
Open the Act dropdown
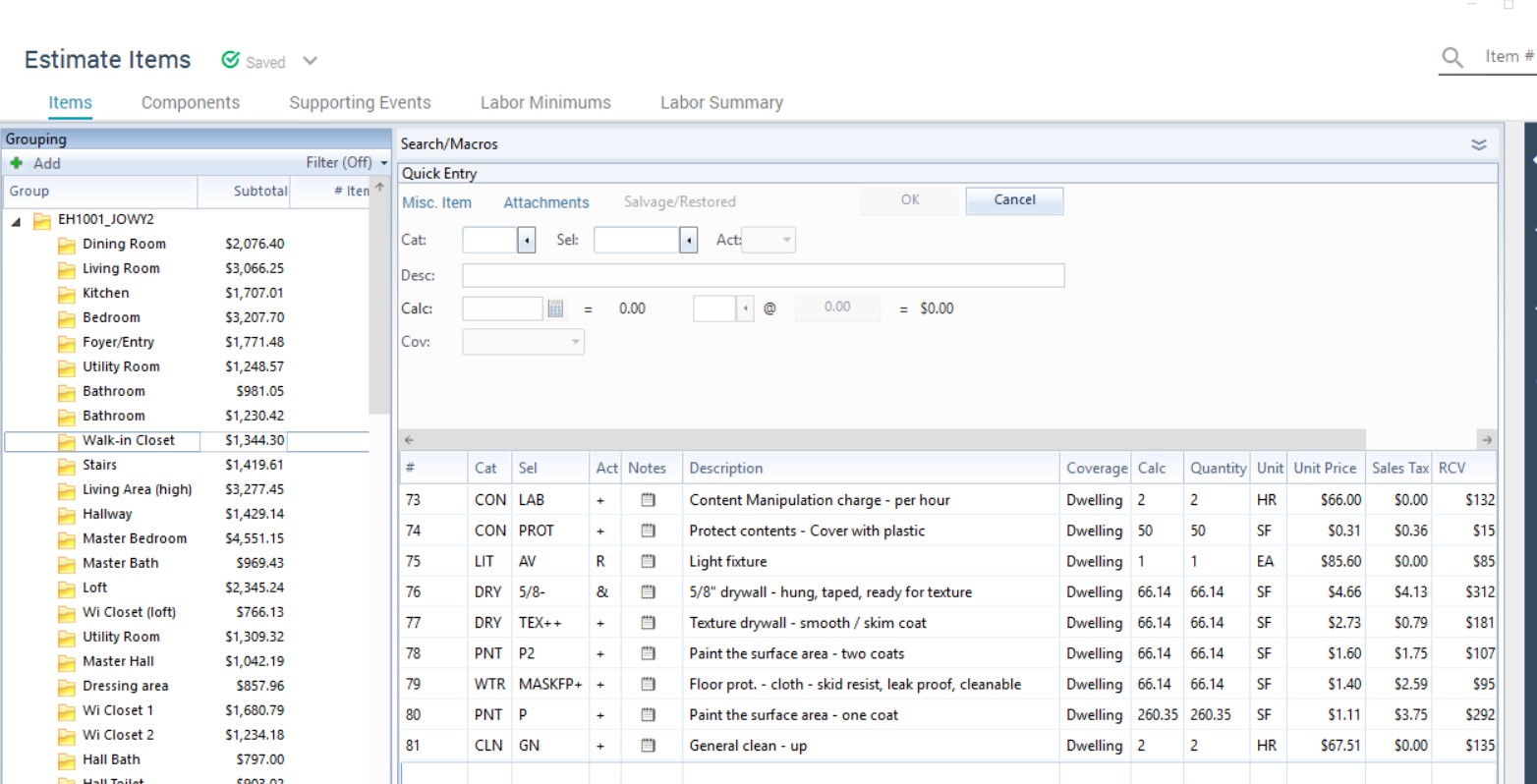(768, 240)
